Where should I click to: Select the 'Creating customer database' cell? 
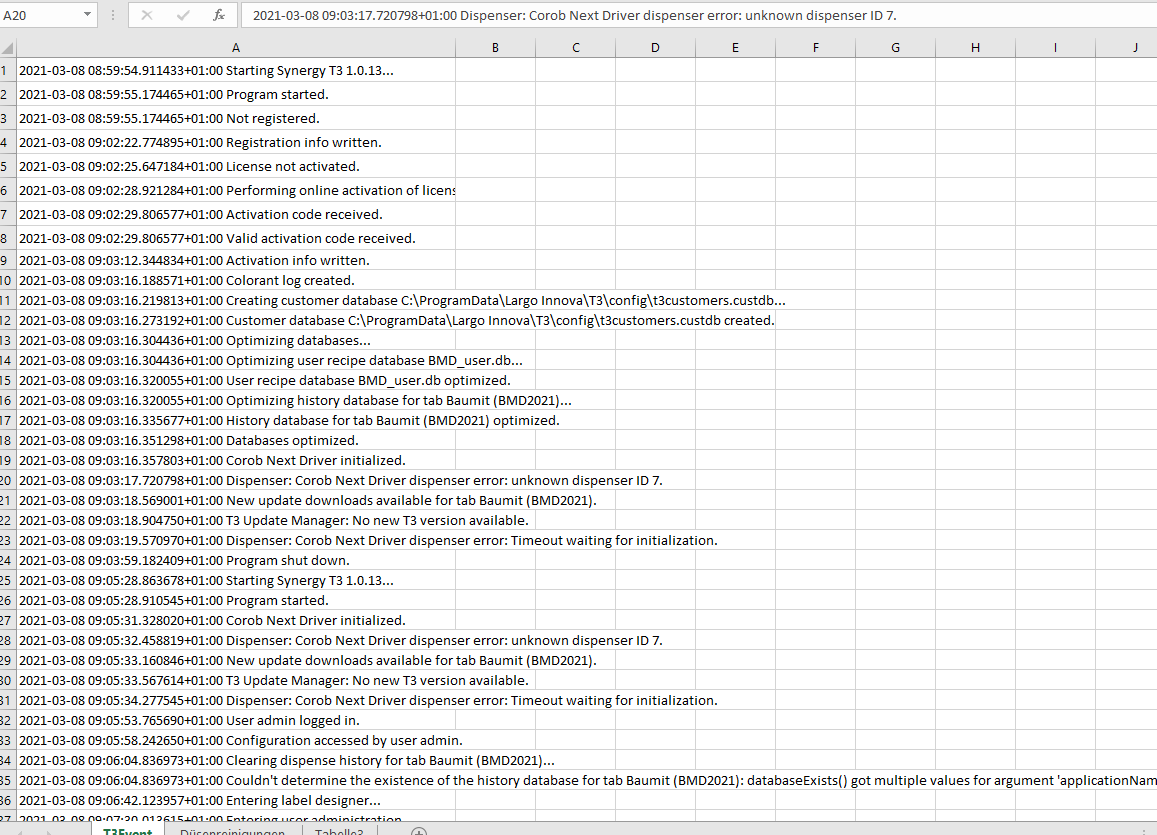pyautogui.click(x=236, y=300)
